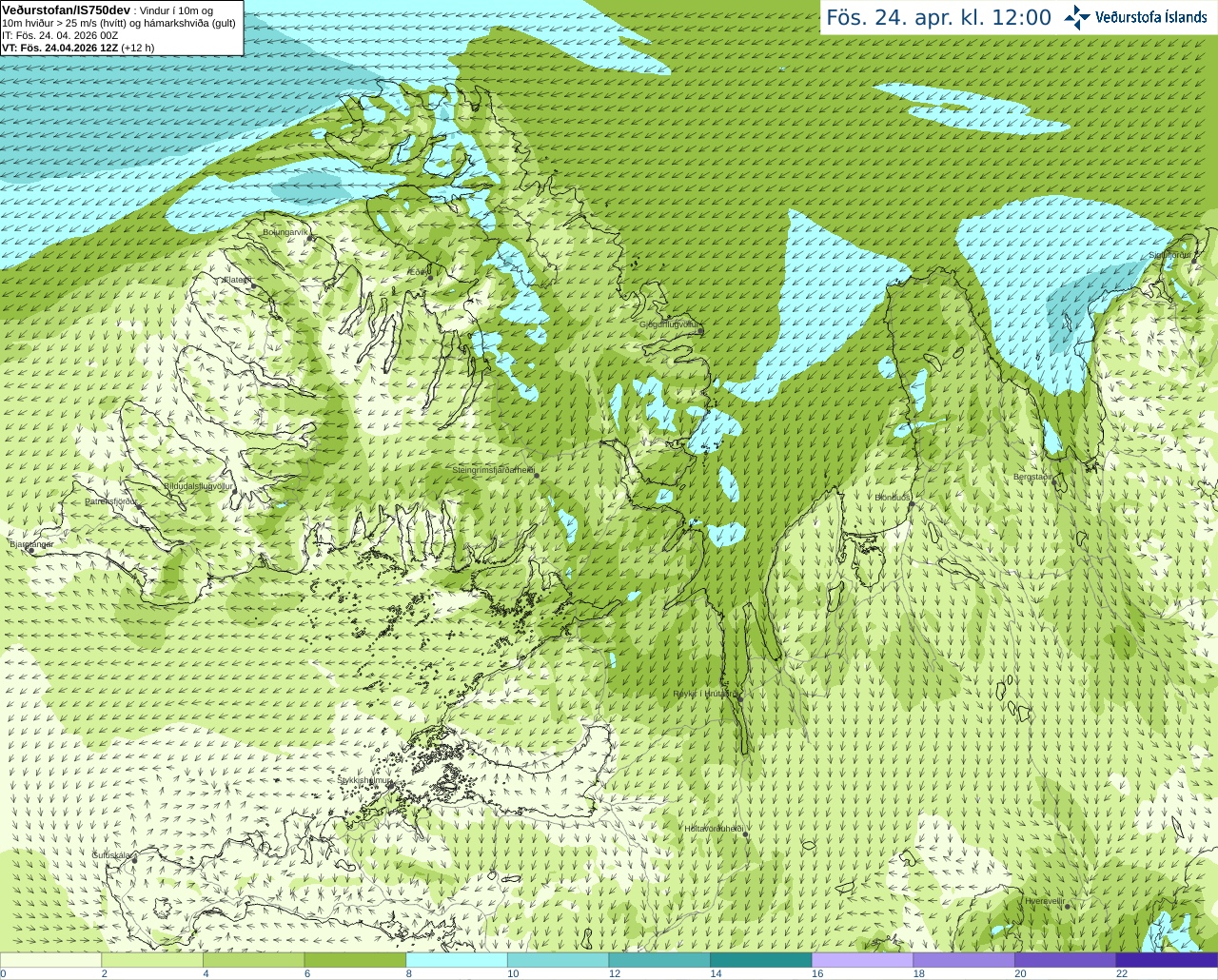
Task: Select the 16–18 m/s lavender legend swatch
Action: point(862,960)
